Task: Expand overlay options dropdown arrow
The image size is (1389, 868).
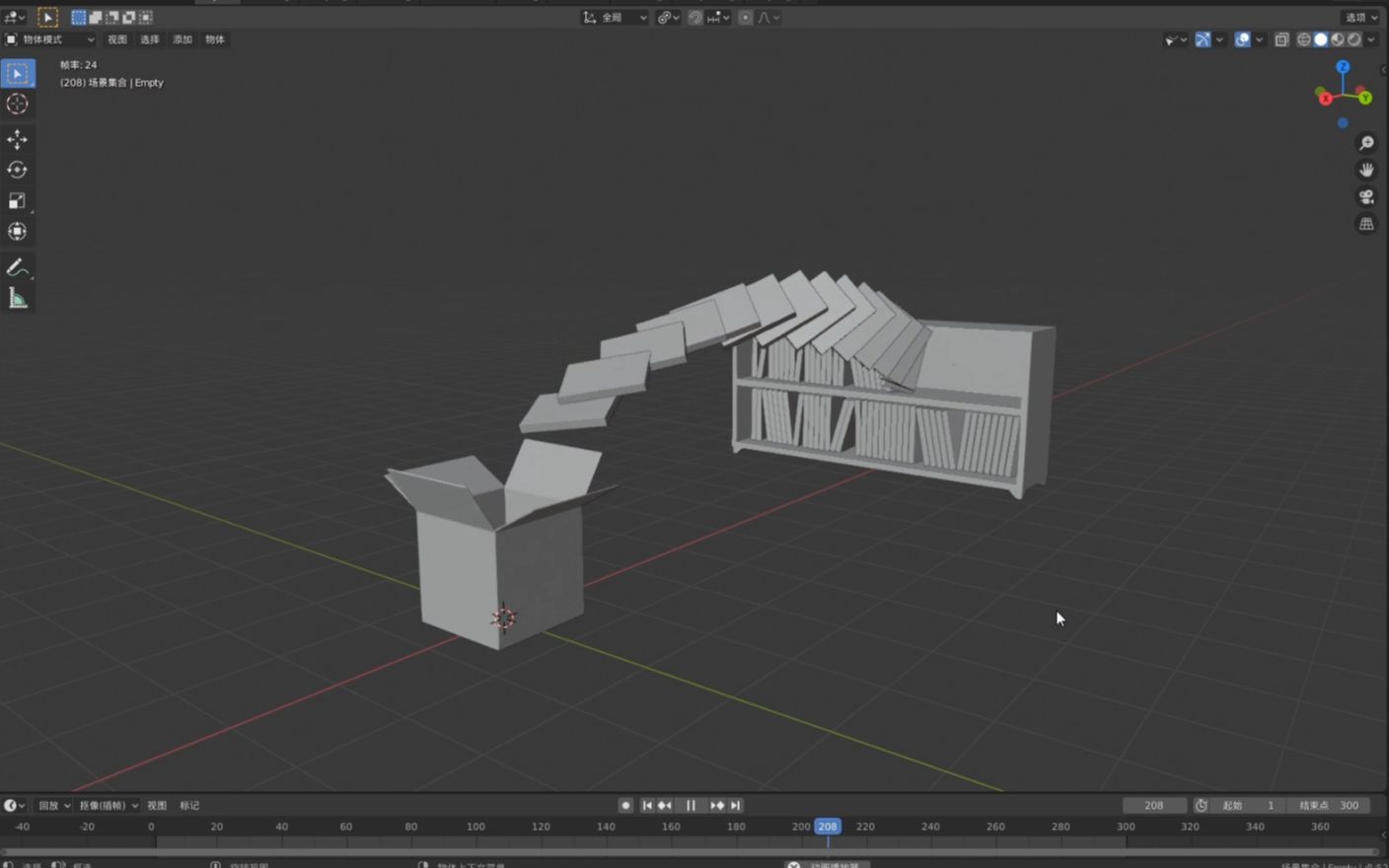Action: [x=1259, y=39]
